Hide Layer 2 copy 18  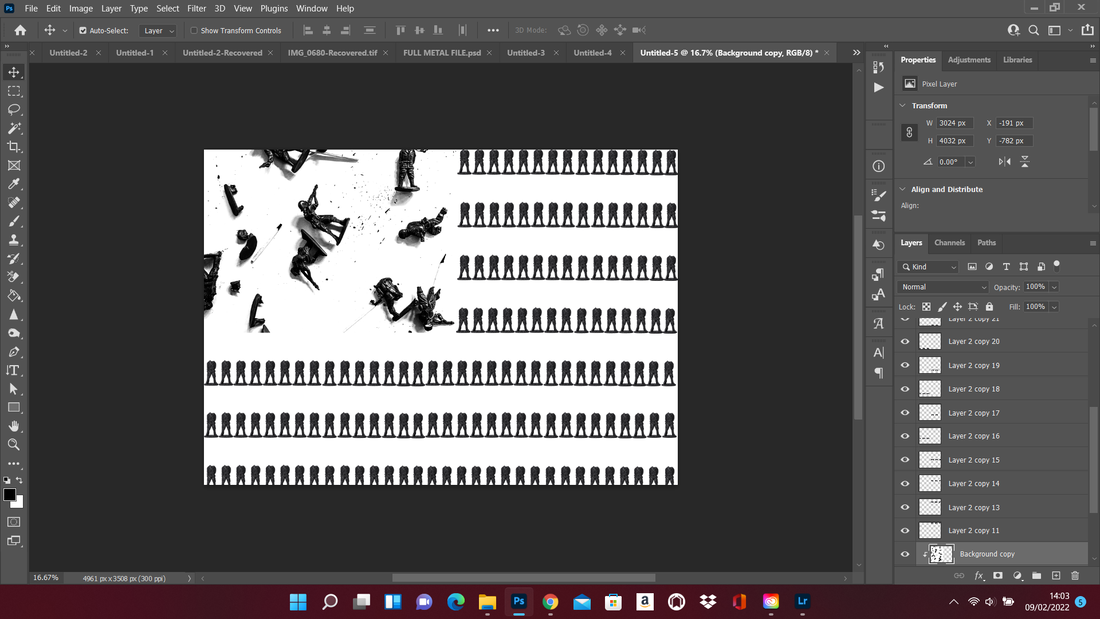pos(905,389)
